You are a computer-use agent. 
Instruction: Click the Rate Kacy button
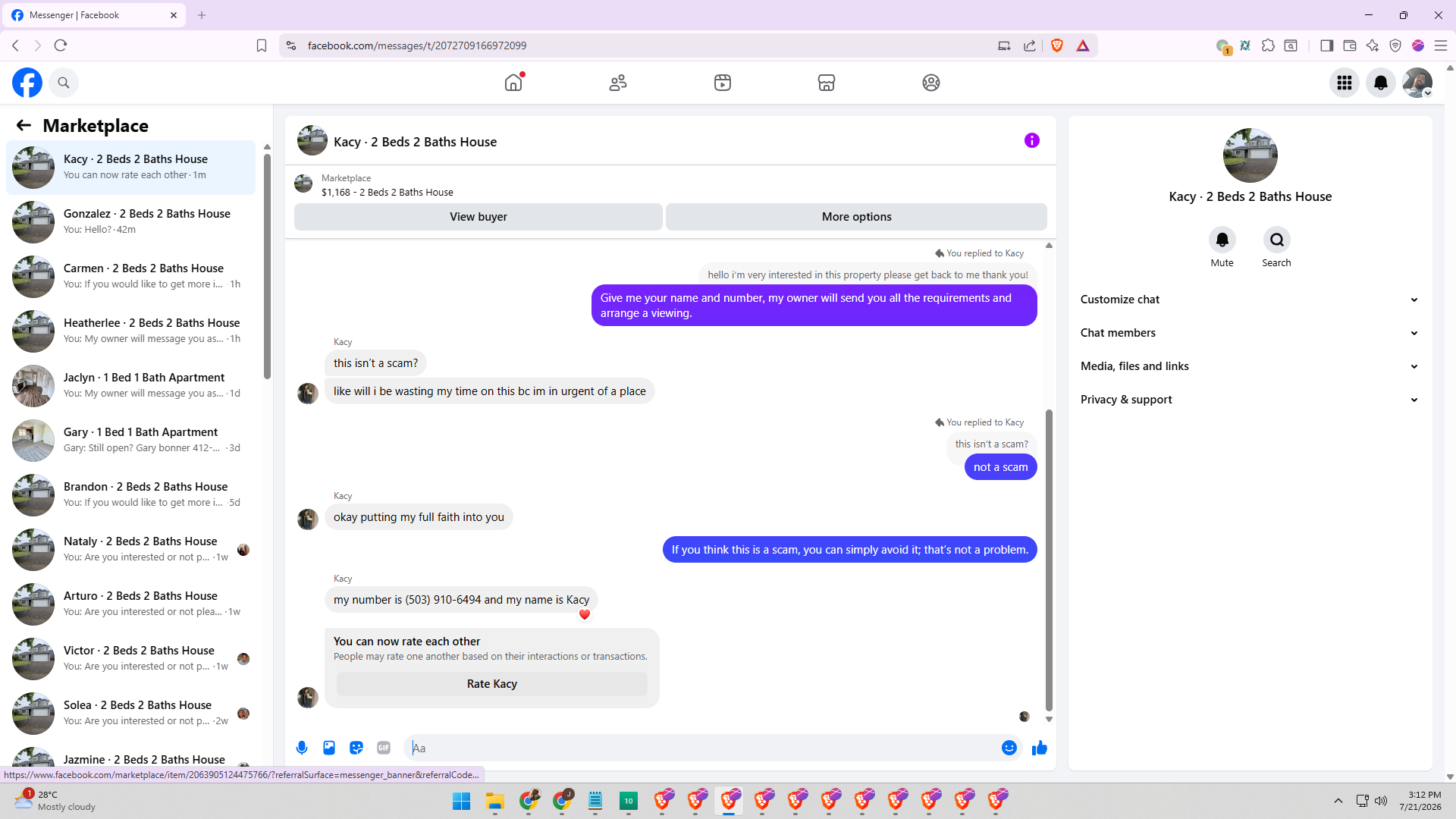[492, 684]
